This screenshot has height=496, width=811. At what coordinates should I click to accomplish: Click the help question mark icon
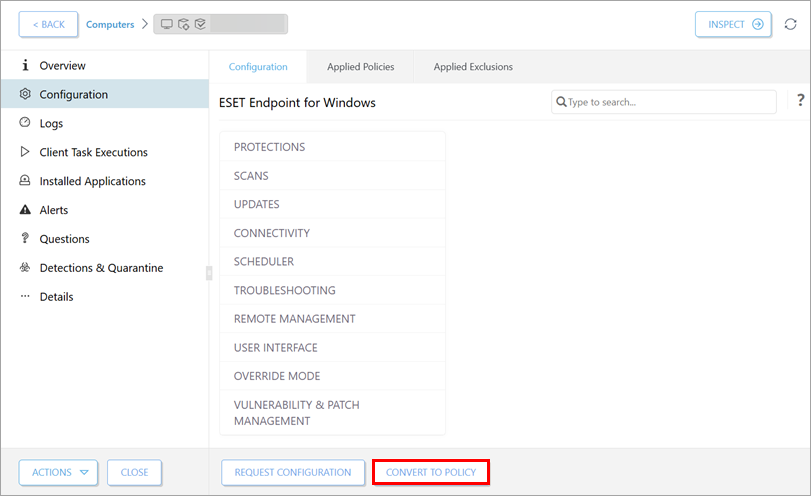[x=800, y=101]
